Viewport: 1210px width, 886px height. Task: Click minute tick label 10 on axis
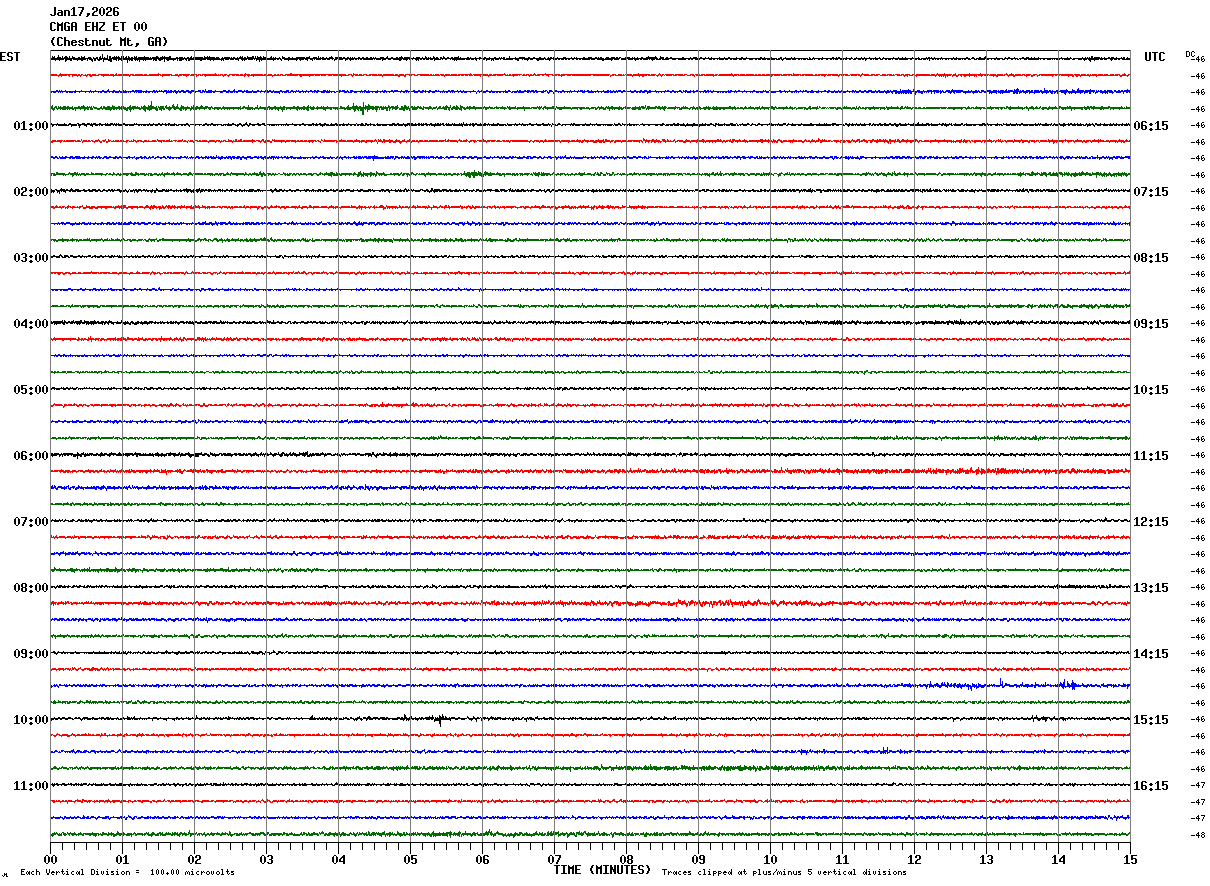770,859
